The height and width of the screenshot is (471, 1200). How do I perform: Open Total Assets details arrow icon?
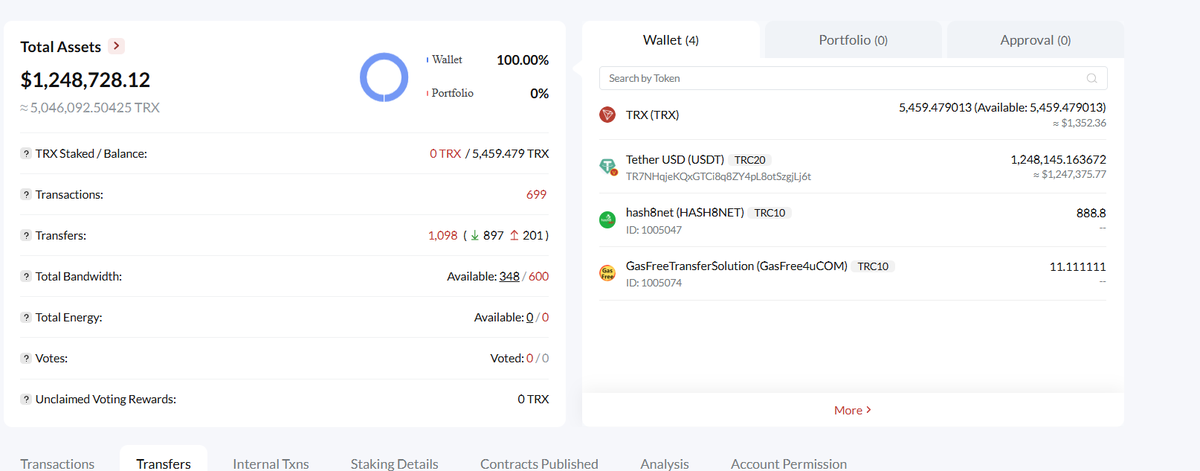pos(117,46)
